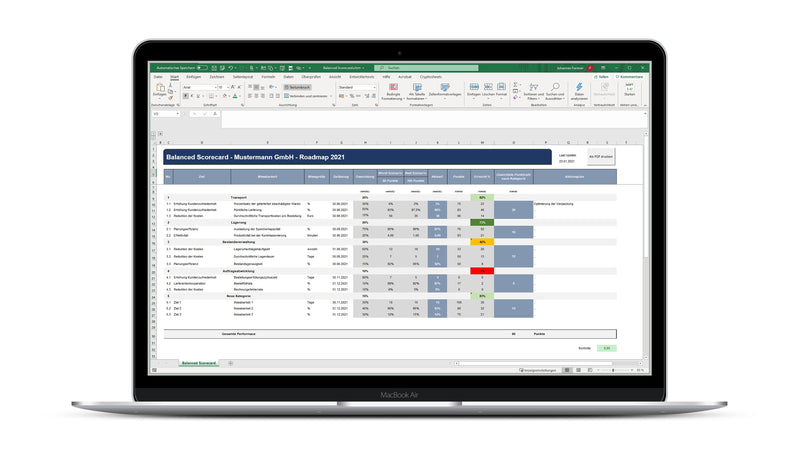Click the Einfügen paste clipboard icon
Image resolution: width=800 pixels, height=450 pixels.
pyautogui.click(x=160, y=87)
